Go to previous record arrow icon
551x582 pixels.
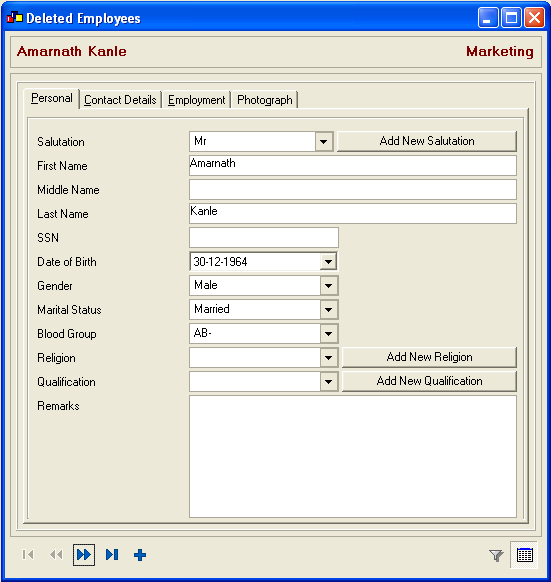[x=56, y=555]
